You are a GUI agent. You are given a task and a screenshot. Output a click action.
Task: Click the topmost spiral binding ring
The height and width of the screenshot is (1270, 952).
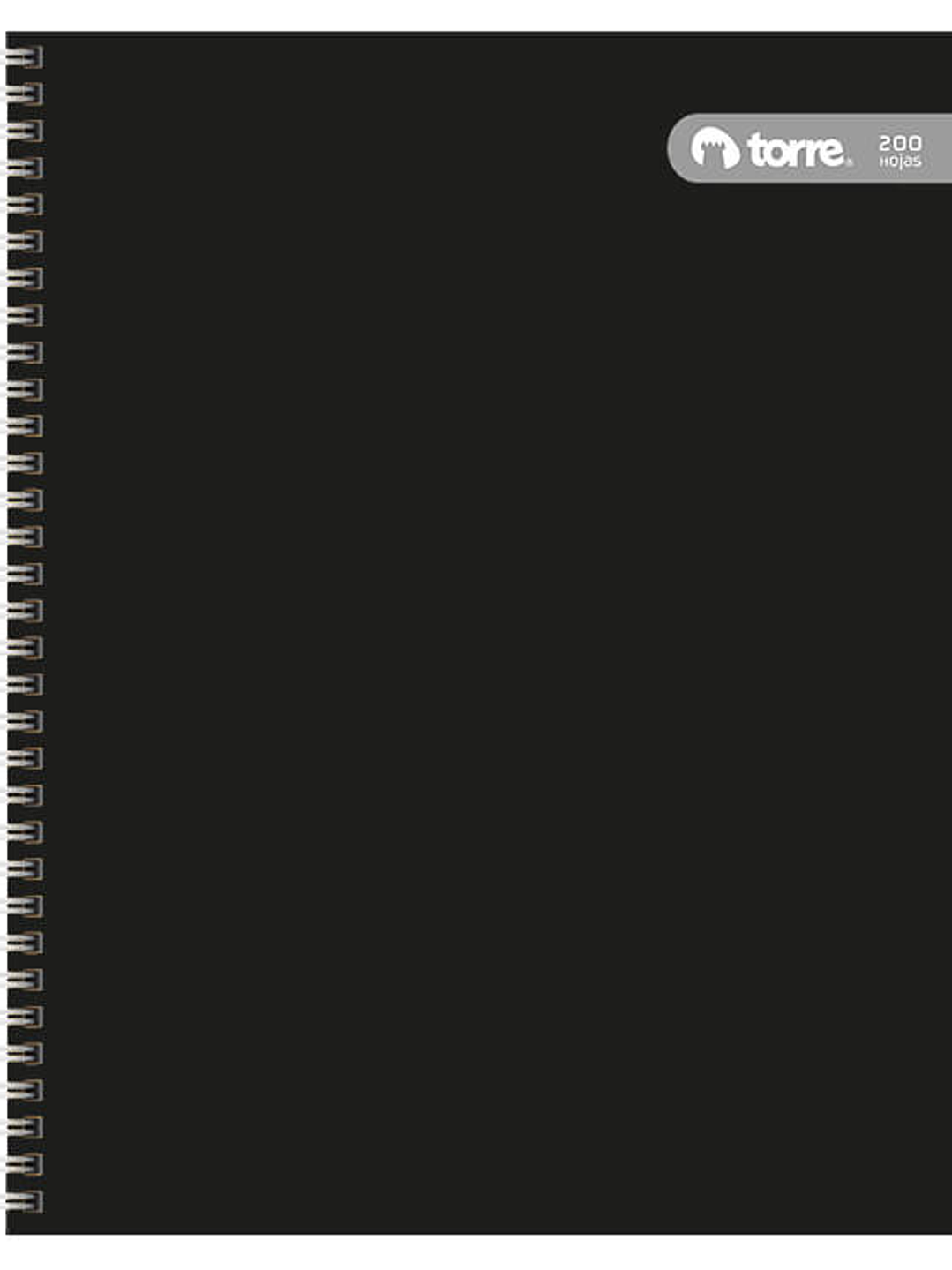coord(24,57)
